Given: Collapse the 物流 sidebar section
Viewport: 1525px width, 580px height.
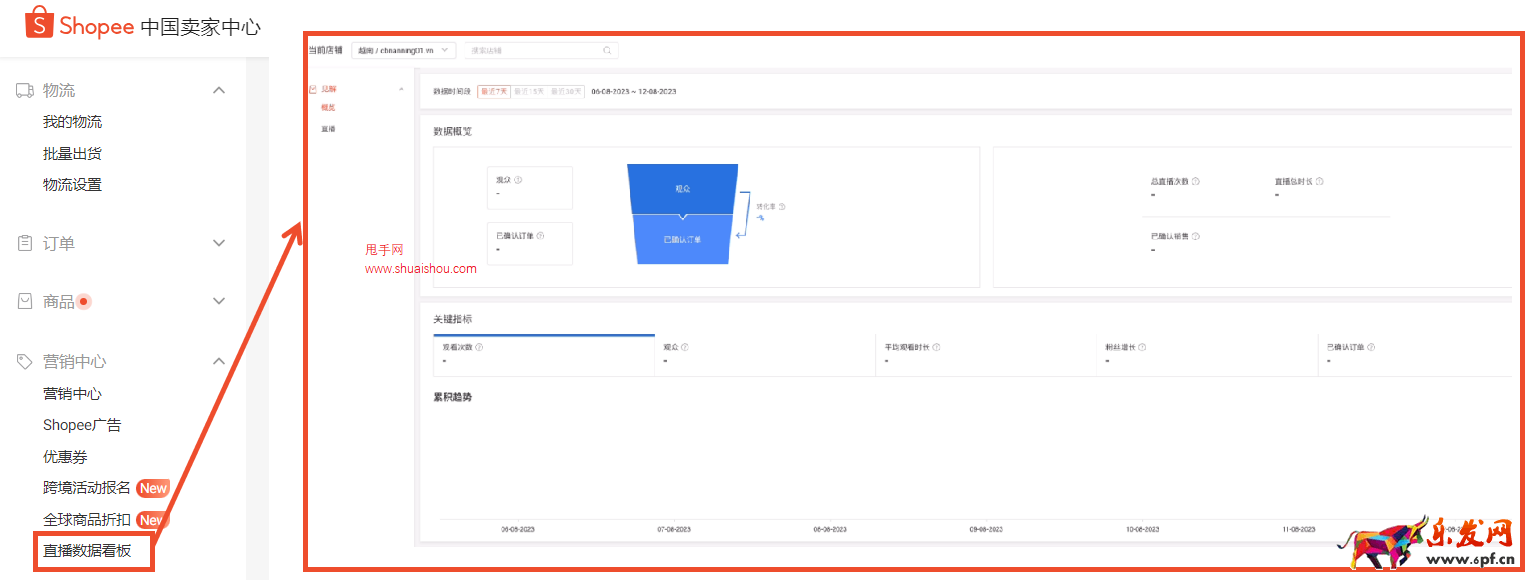Looking at the screenshot, I should coord(219,91).
